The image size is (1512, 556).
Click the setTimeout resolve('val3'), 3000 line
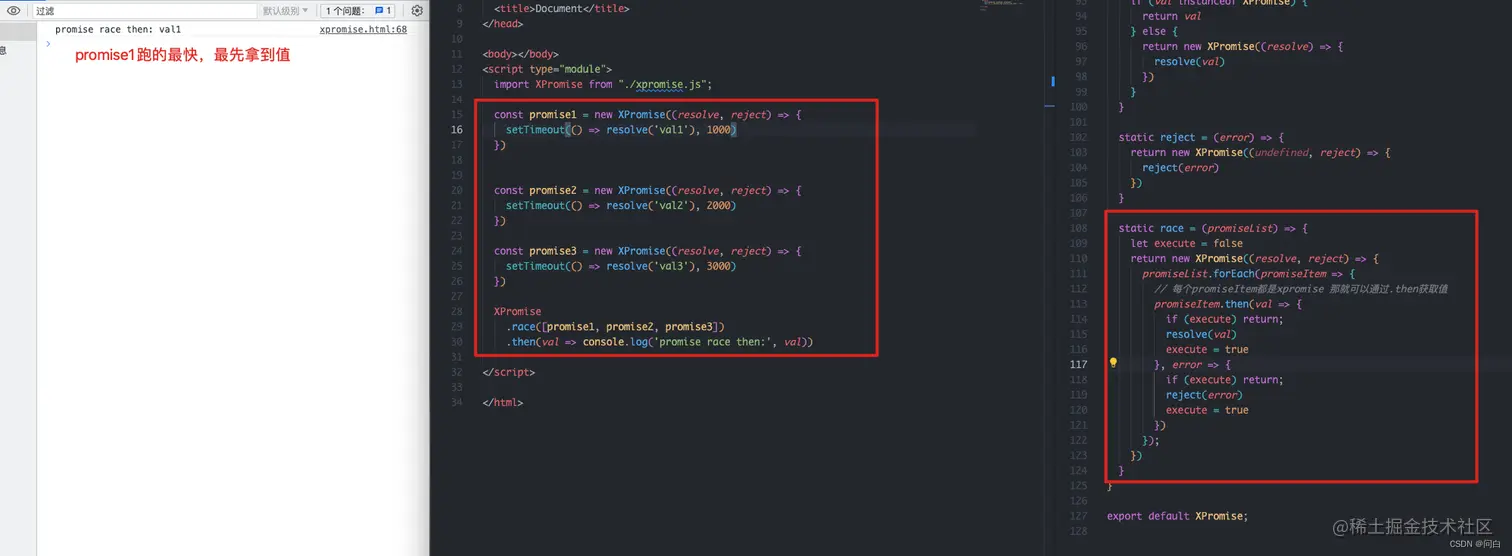click(620, 266)
